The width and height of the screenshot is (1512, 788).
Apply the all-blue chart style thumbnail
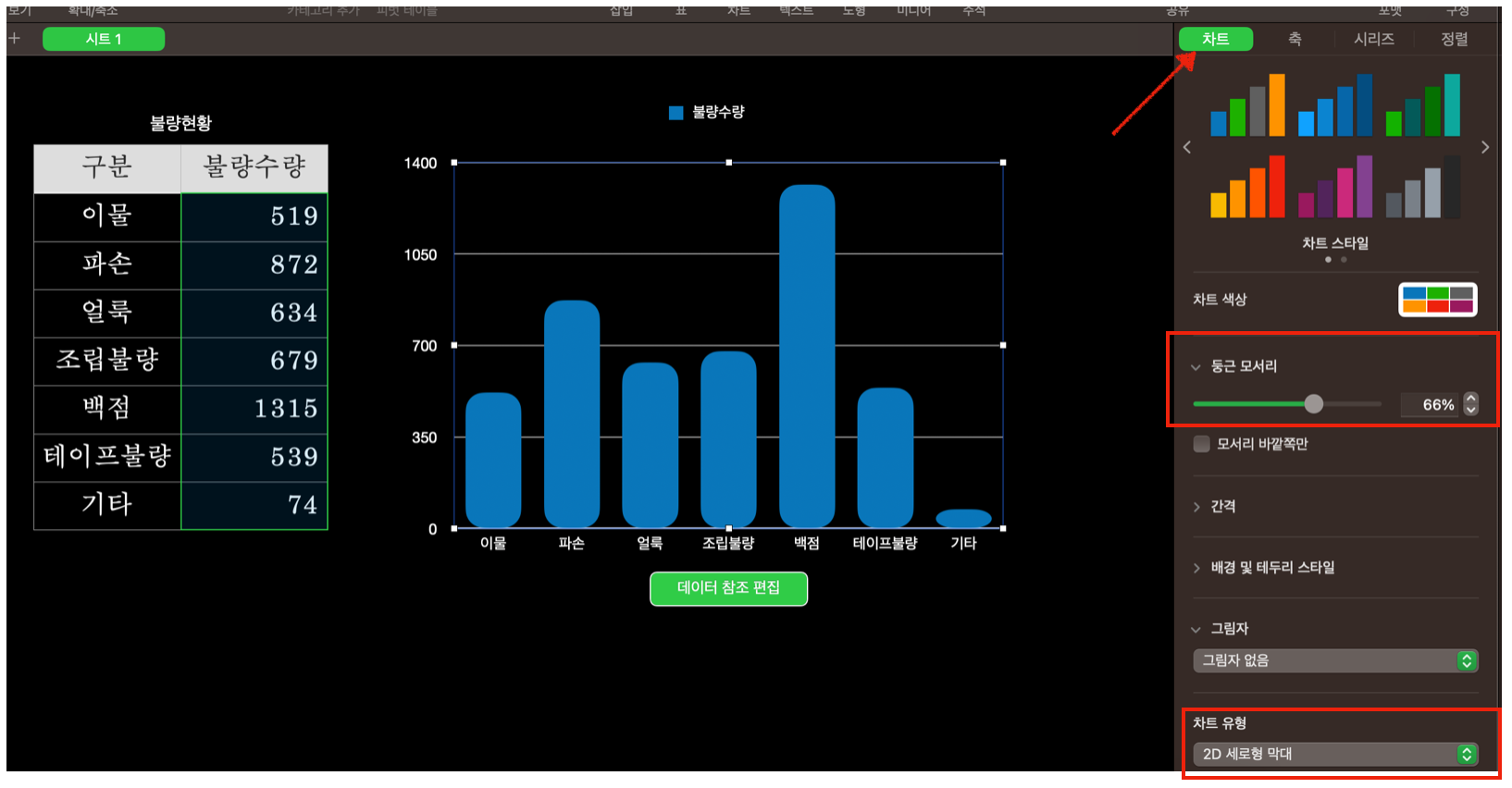click(x=1335, y=105)
